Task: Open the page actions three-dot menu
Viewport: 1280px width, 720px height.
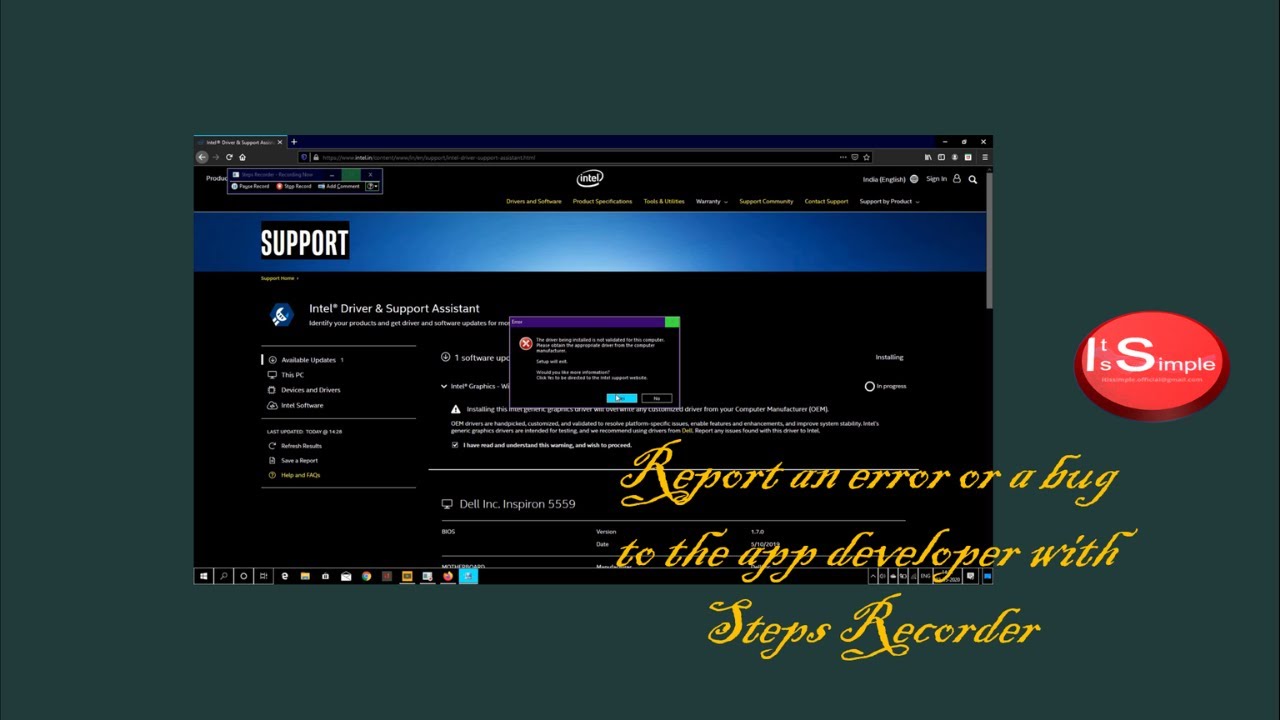Action: pyautogui.click(x=843, y=157)
